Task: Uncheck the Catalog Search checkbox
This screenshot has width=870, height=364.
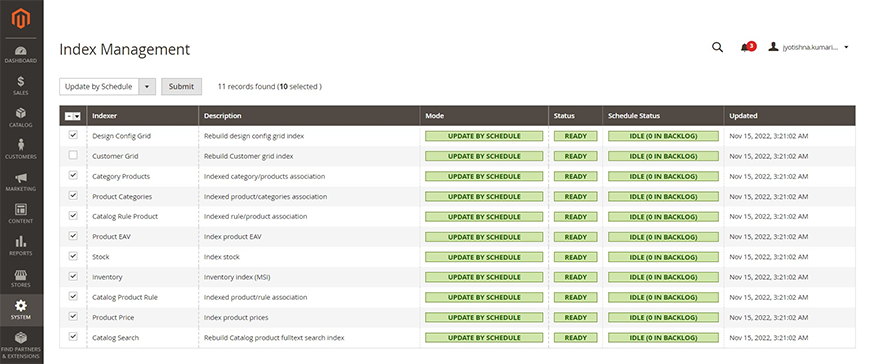Action: (x=73, y=336)
